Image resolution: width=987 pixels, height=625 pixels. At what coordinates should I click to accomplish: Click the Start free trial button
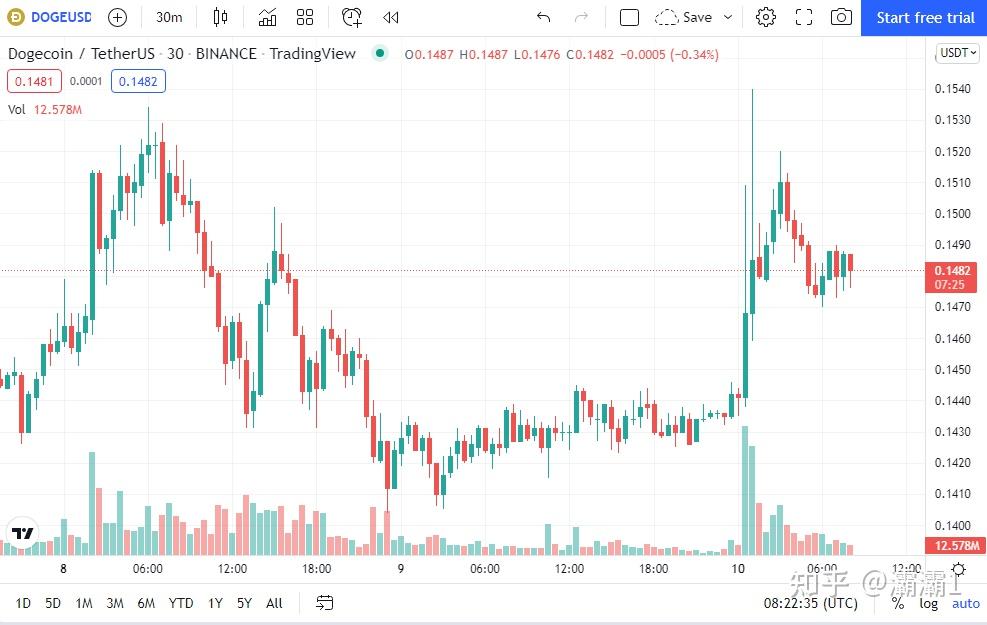(924, 18)
